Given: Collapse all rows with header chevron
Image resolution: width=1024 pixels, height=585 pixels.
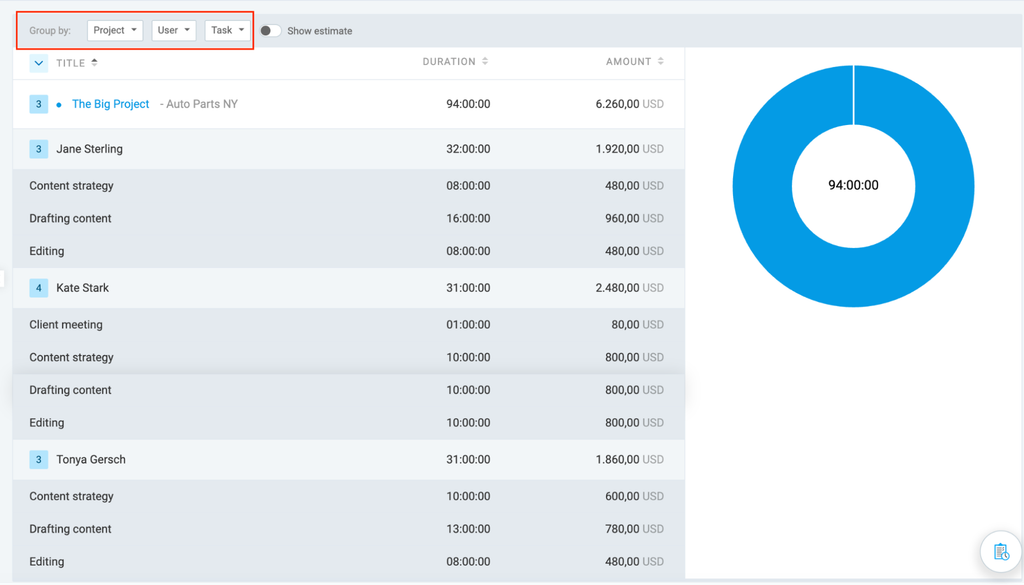Looking at the screenshot, I should pyautogui.click(x=39, y=63).
